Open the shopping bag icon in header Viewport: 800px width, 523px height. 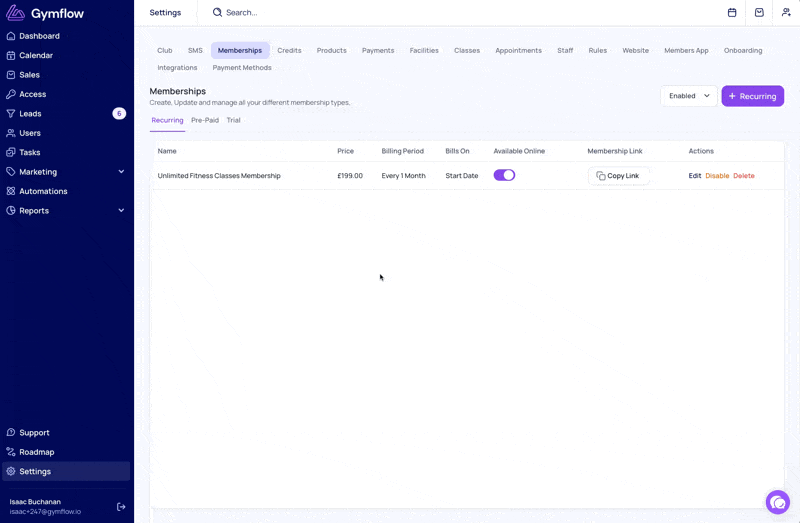(759, 13)
